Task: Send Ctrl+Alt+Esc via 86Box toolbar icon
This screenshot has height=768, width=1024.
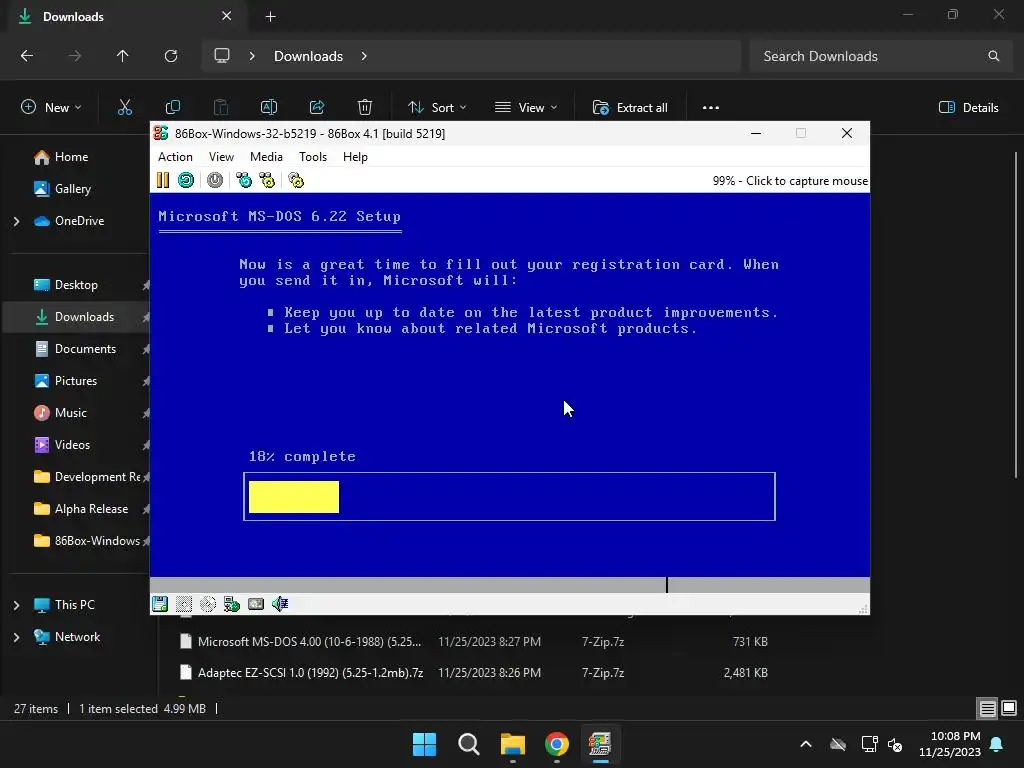Action: tap(267, 180)
